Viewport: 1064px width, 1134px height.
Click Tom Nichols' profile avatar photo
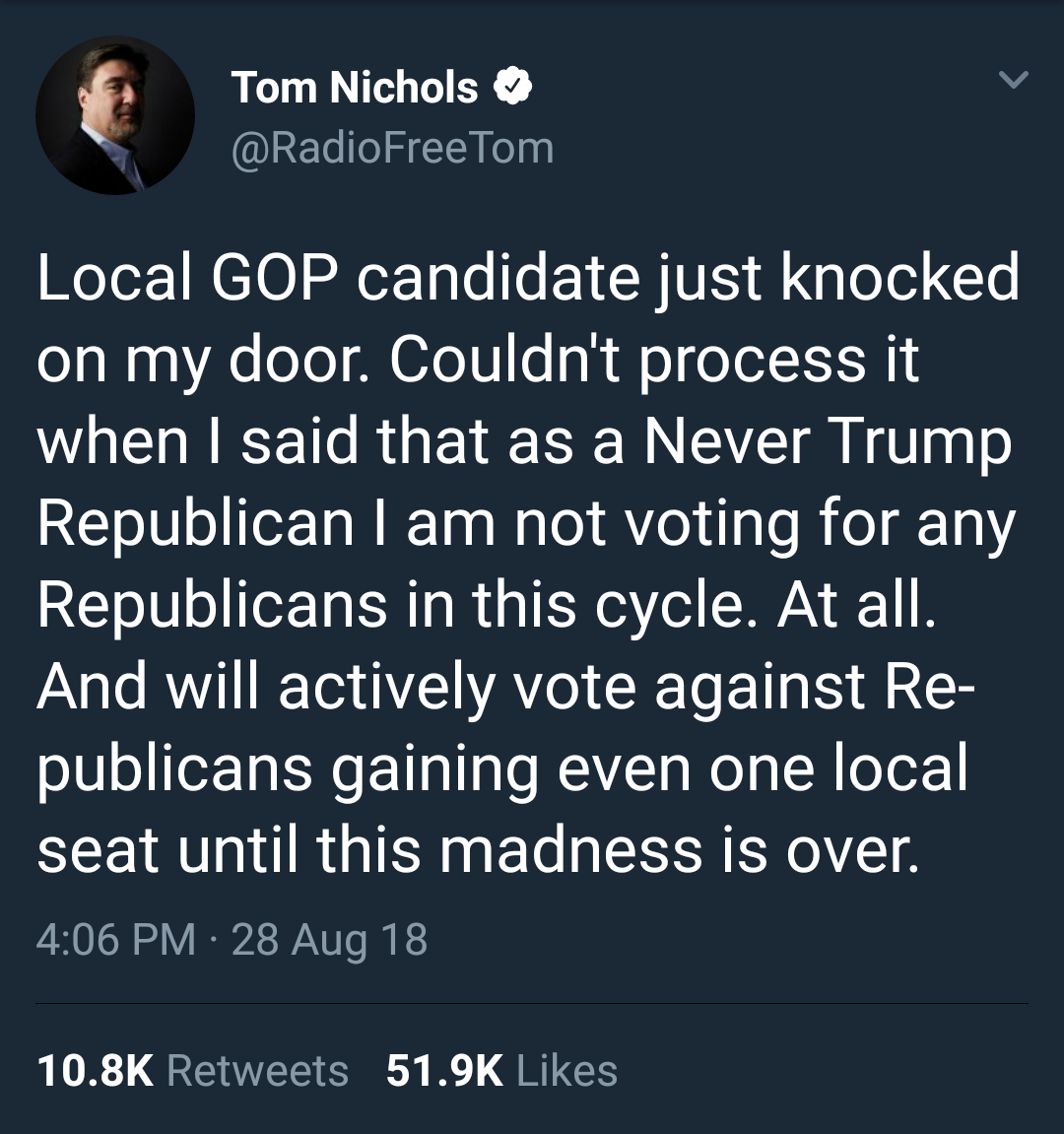[x=115, y=115]
